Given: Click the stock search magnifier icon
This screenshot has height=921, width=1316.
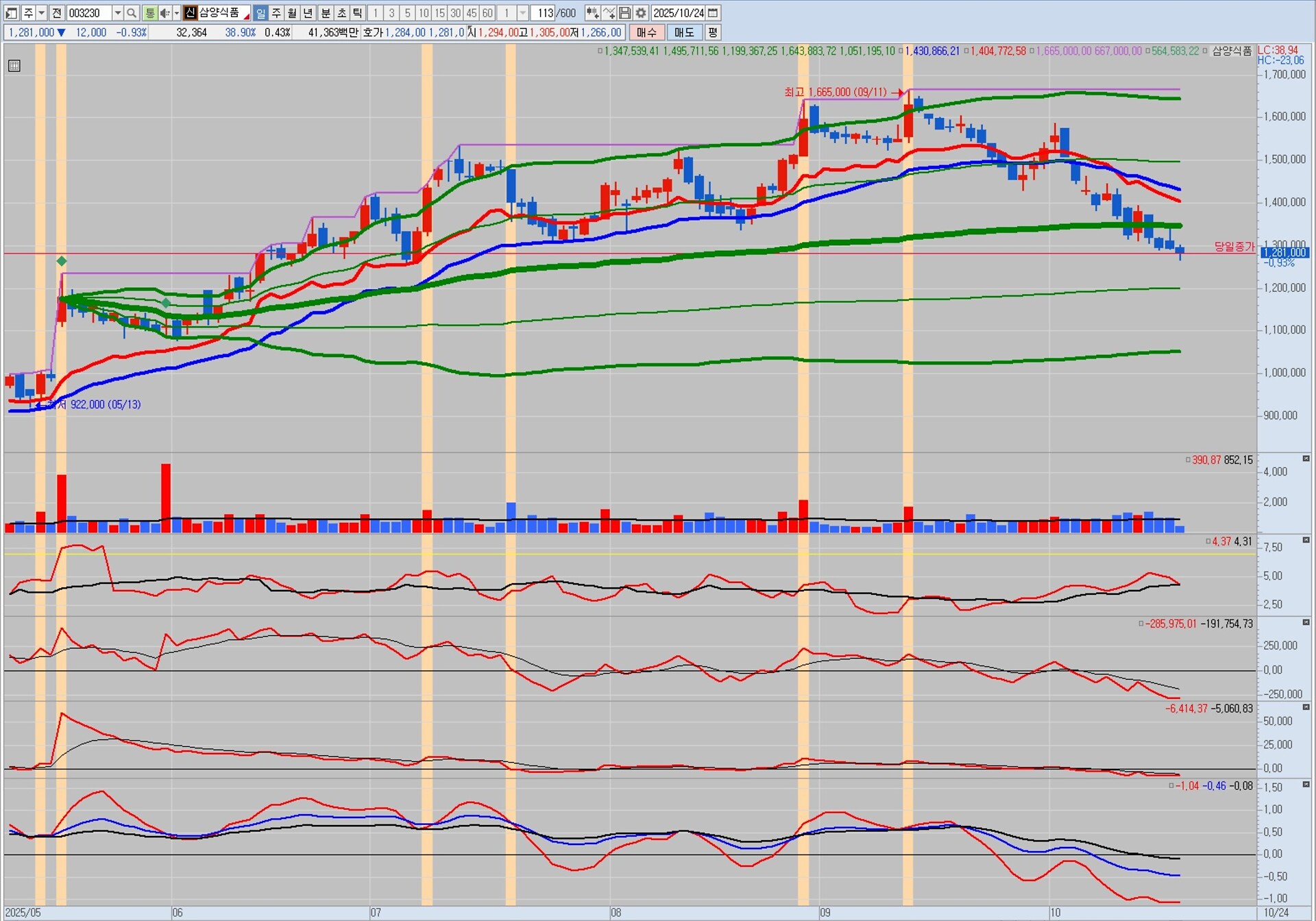Looking at the screenshot, I should 132,13.
